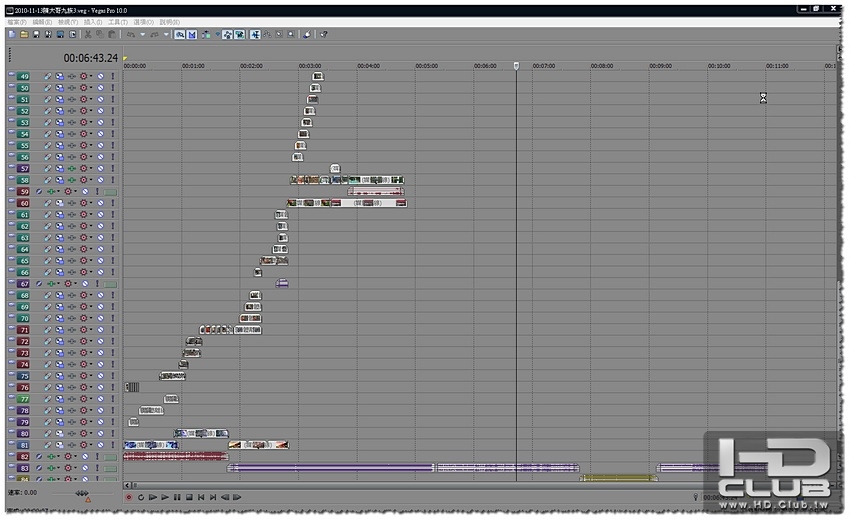Go to project end button

point(213,497)
